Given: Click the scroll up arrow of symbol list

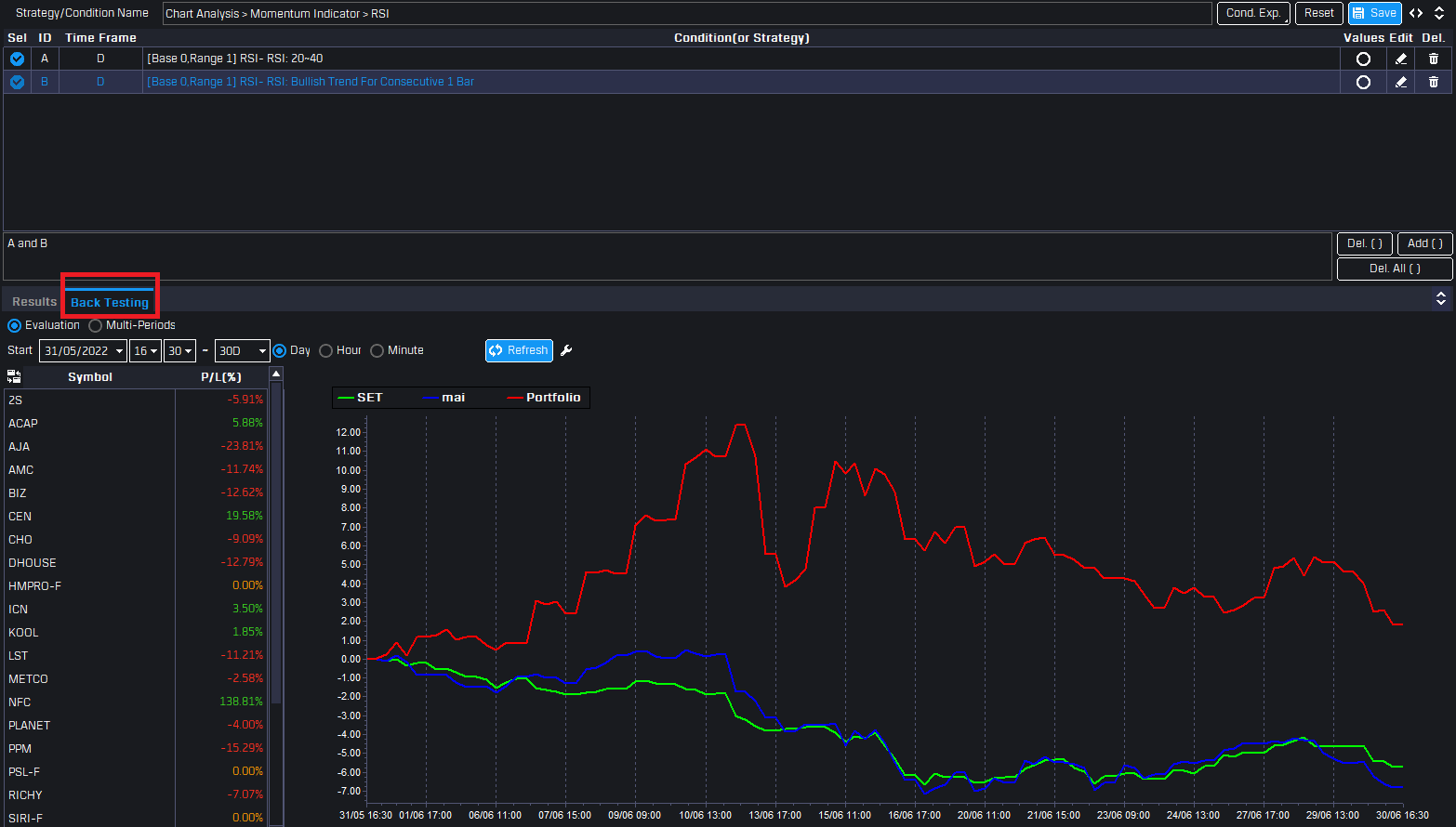Looking at the screenshot, I should (x=276, y=374).
